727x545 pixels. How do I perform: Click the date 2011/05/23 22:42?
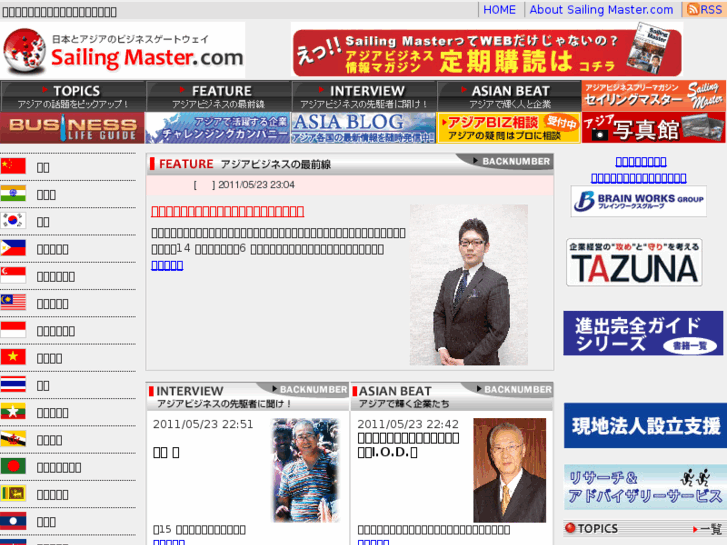point(408,424)
